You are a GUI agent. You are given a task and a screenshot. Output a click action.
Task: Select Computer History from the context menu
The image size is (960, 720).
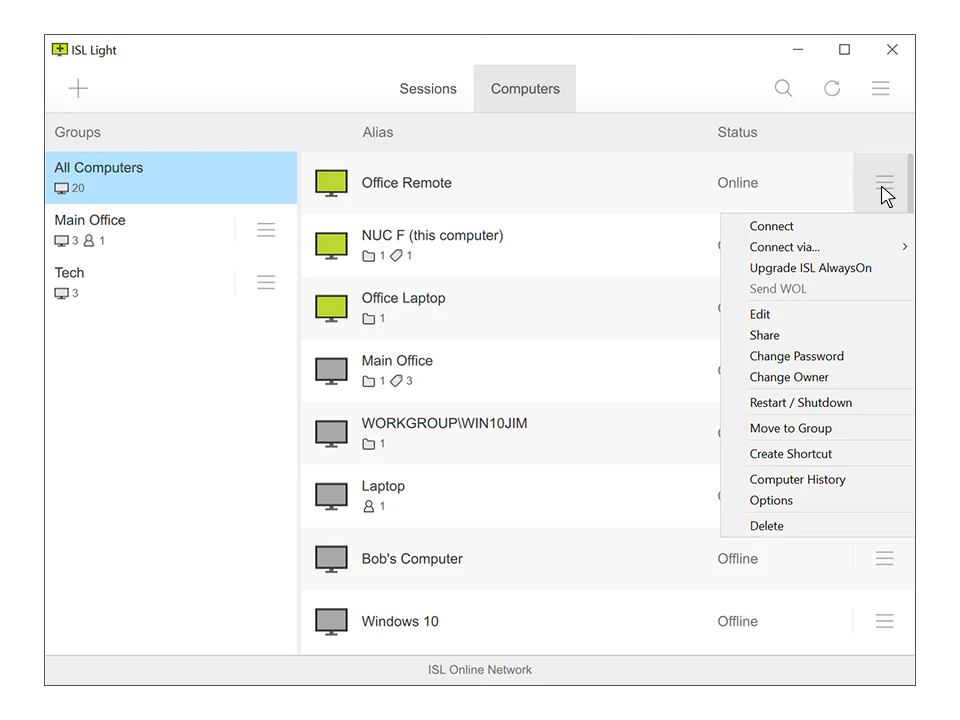(797, 479)
